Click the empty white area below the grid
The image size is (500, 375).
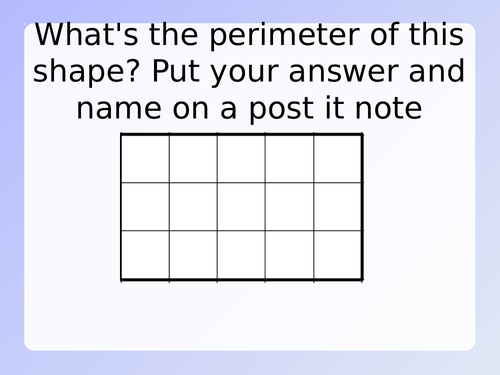click(x=249, y=315)
